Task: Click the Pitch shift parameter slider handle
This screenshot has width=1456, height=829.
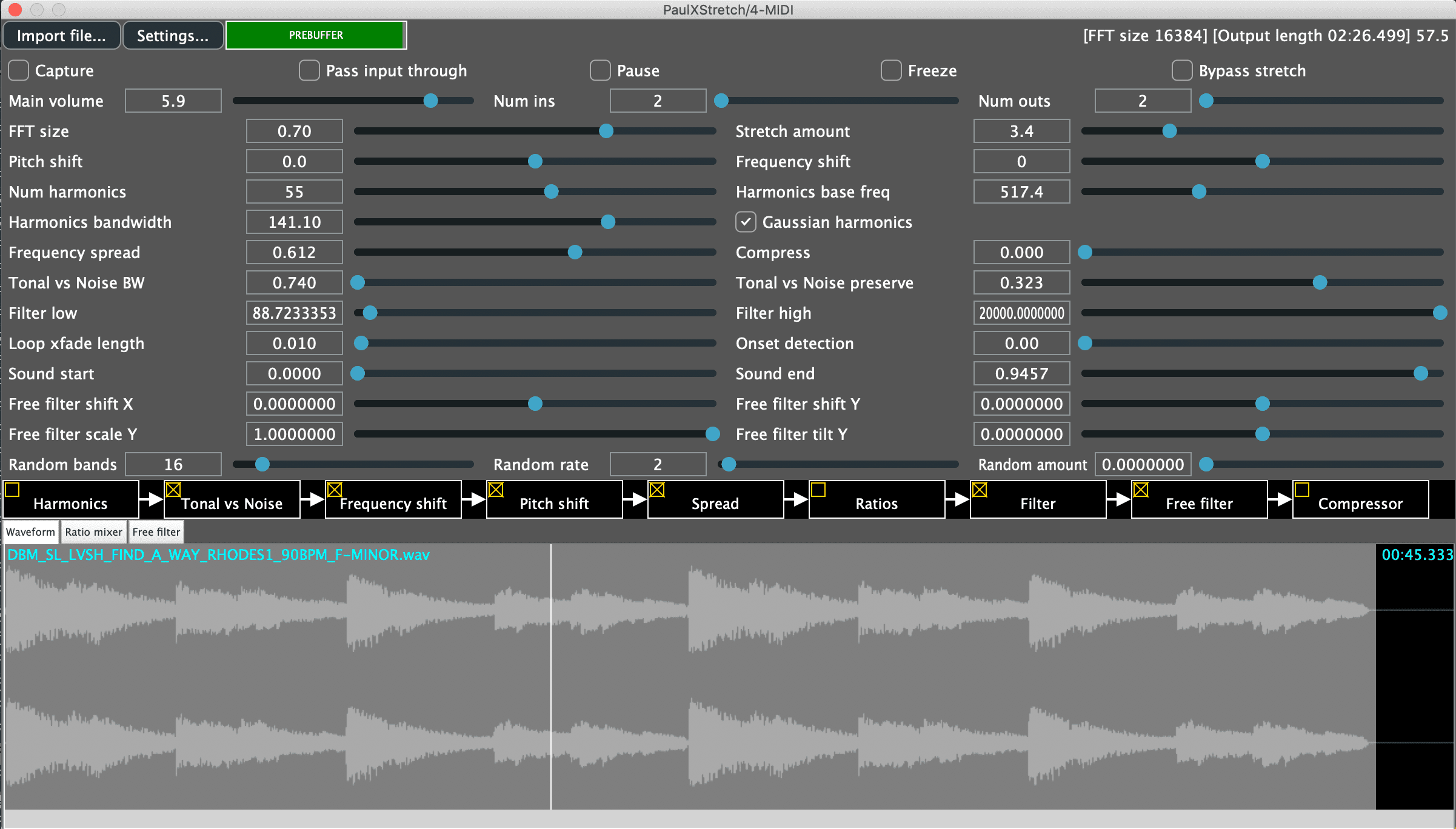Action: point(535,161)
